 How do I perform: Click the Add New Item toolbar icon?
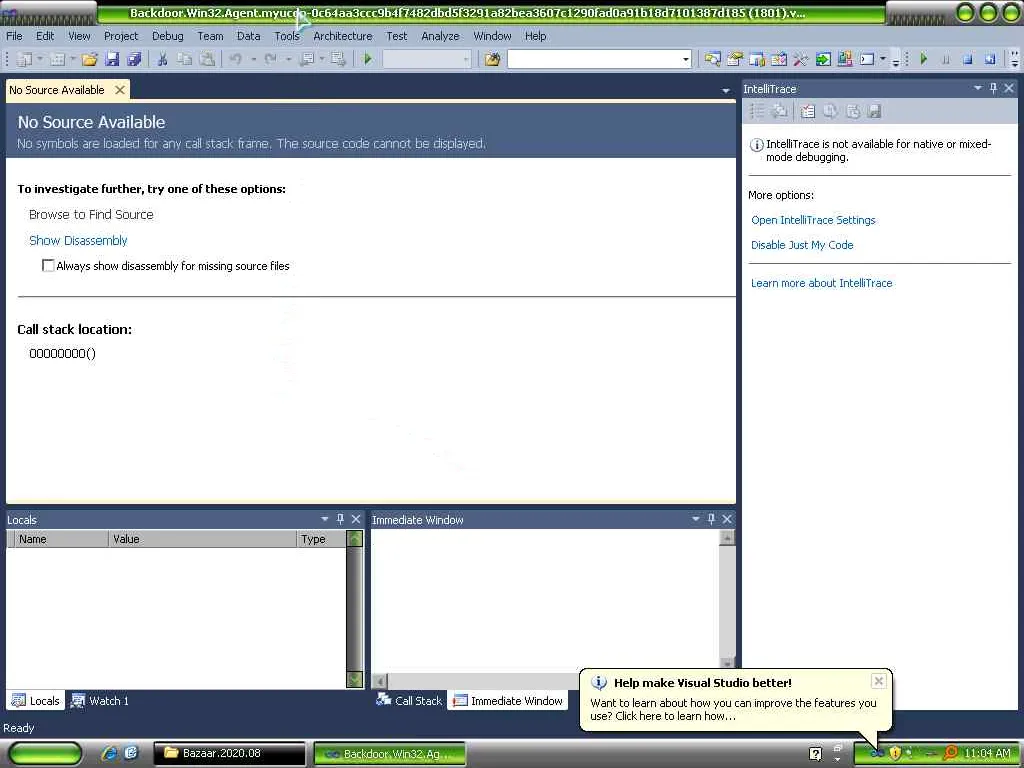pos(57,59)
